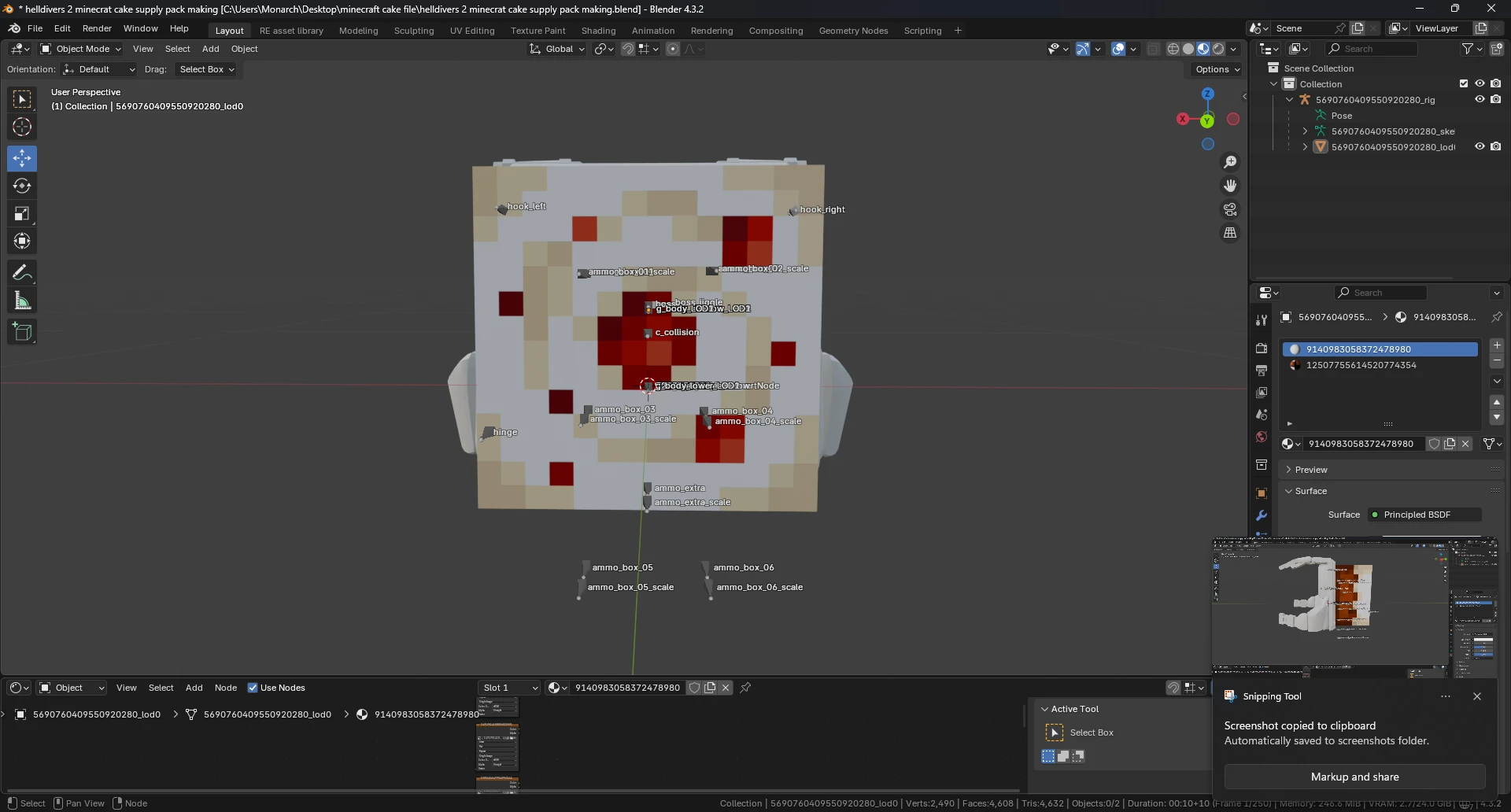Toggle camera view with the camera gizmo
Screen dimensions: 1511x812
pos(1230,209)
